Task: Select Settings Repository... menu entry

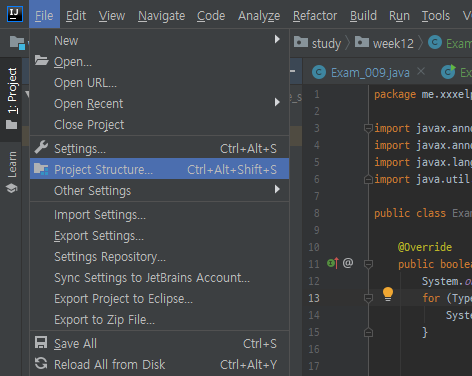Action: [159, 257]
